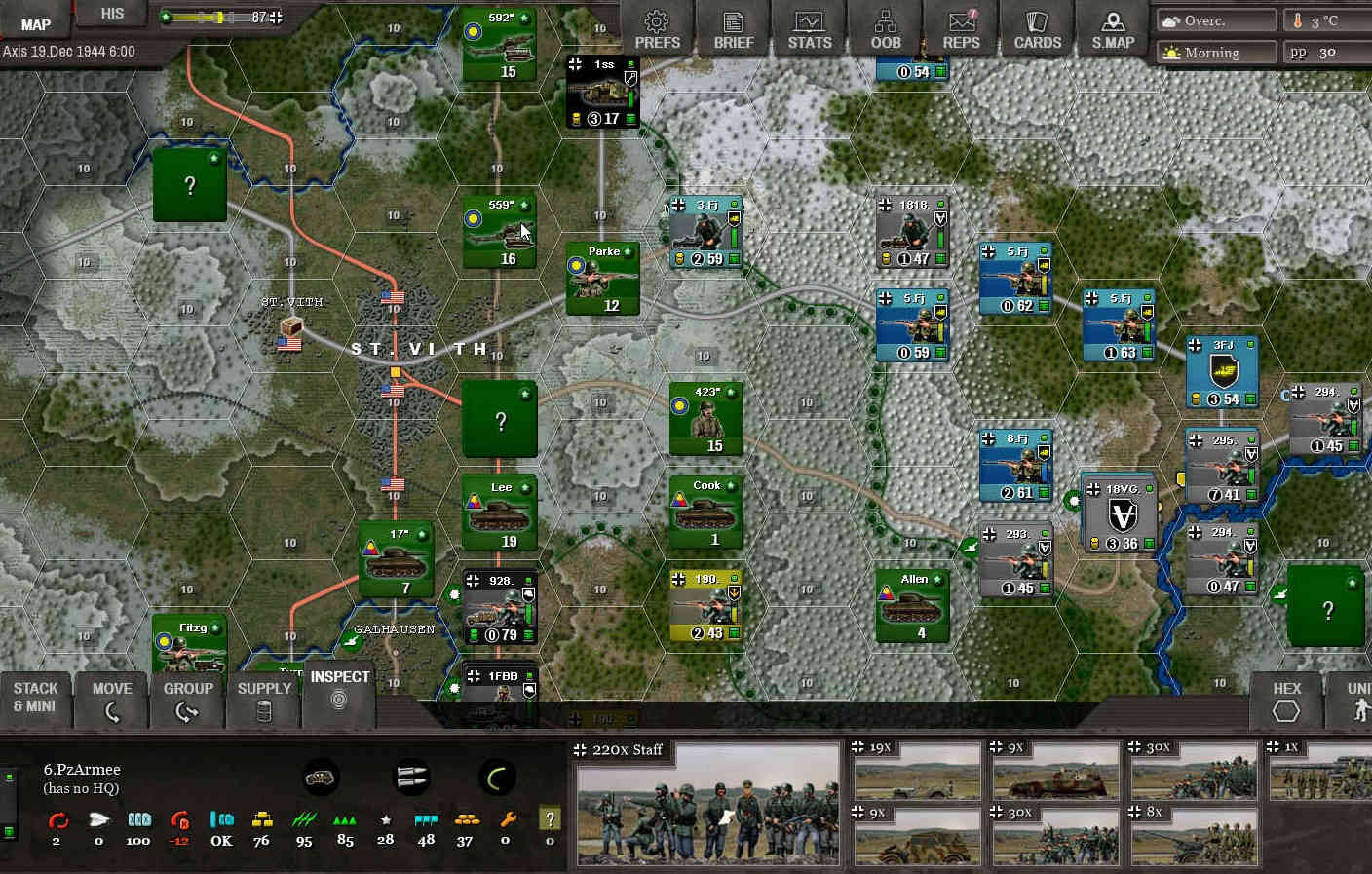Image resolution: width=1372 pixels, height=874 pixels.
Task: Select the 1818. unit counter
Action: point(912,232)
